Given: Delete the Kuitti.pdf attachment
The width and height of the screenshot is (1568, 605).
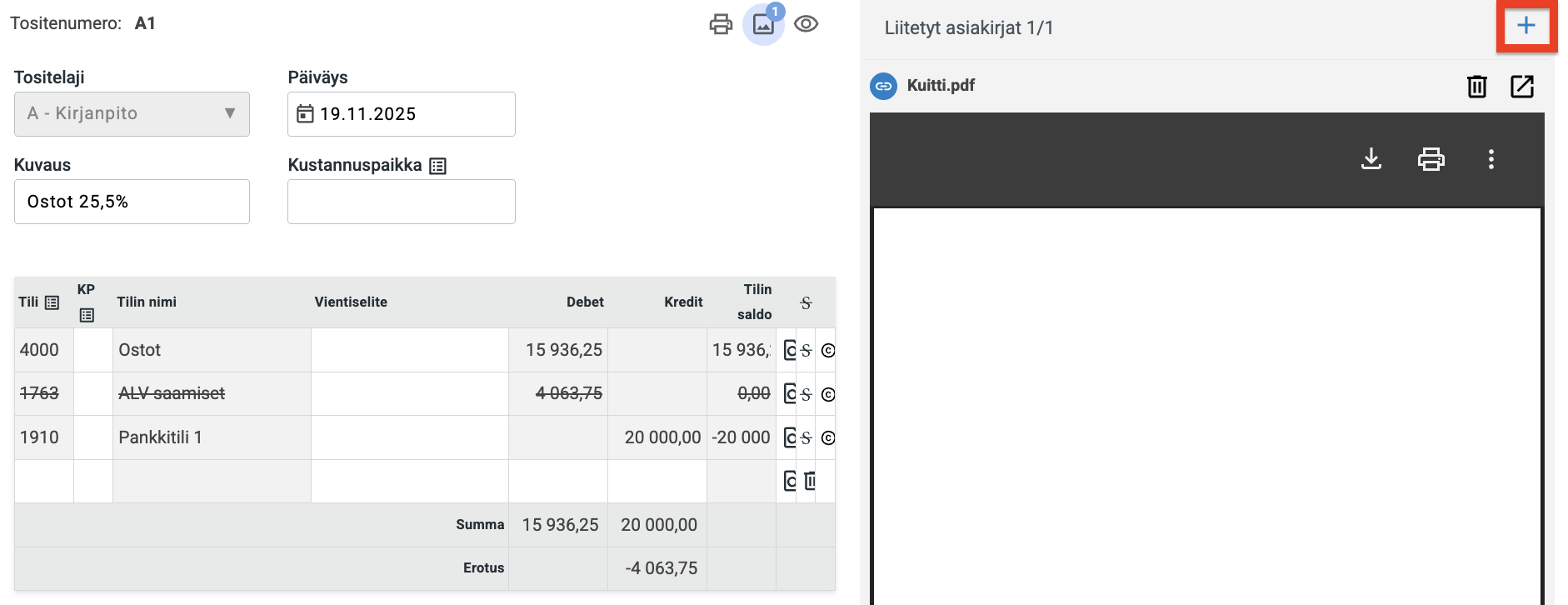Looking at the screenshot, I should [x=1476, y=86].
